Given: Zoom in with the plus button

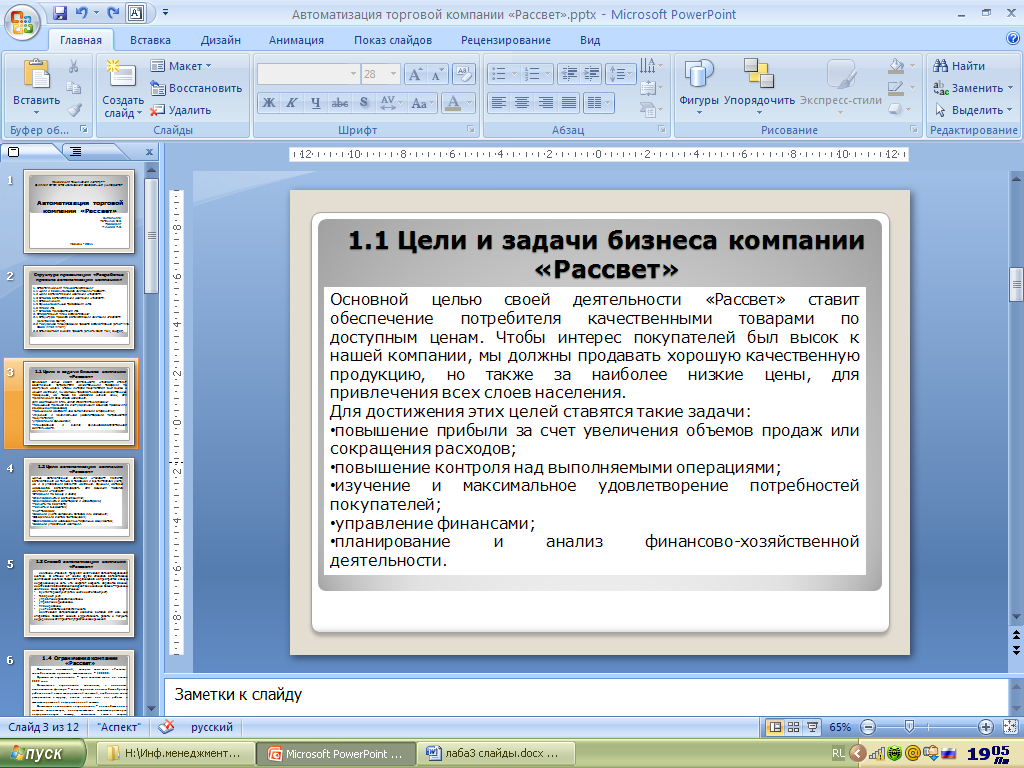Looking at the screenshot, I should tap(985, 727).
